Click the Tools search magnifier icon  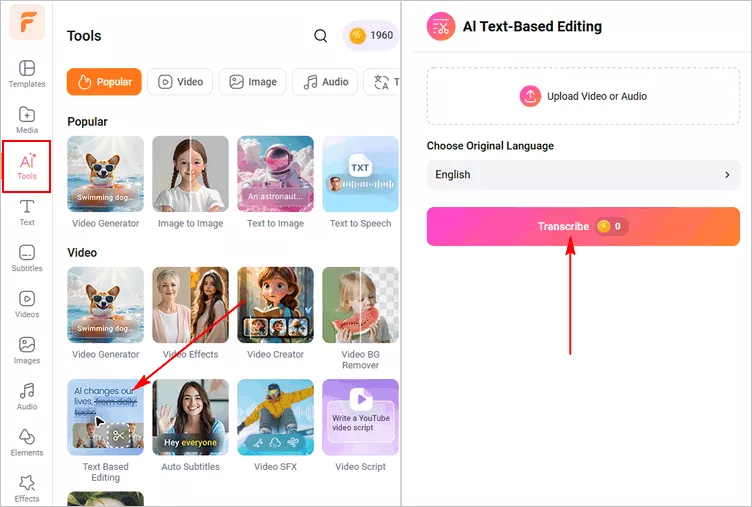pos(320,35)
